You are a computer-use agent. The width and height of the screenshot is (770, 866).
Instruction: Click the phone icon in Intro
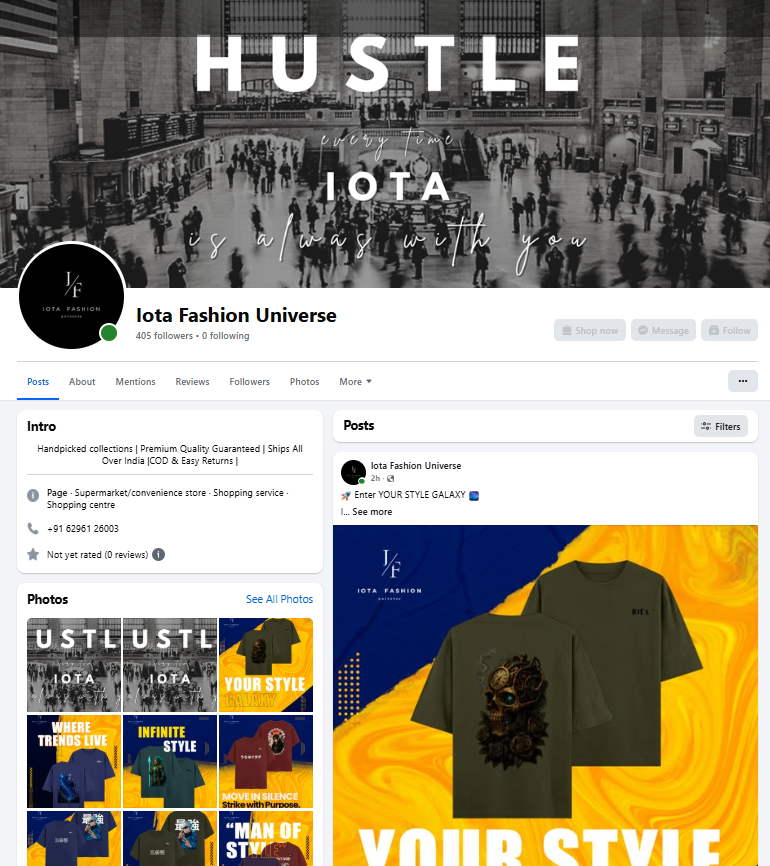coord(33,529)
